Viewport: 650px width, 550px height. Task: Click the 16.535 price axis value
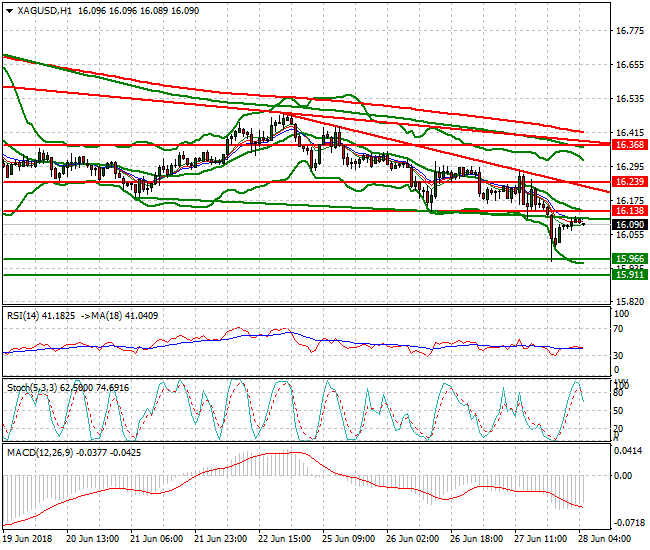coord(630,99)
